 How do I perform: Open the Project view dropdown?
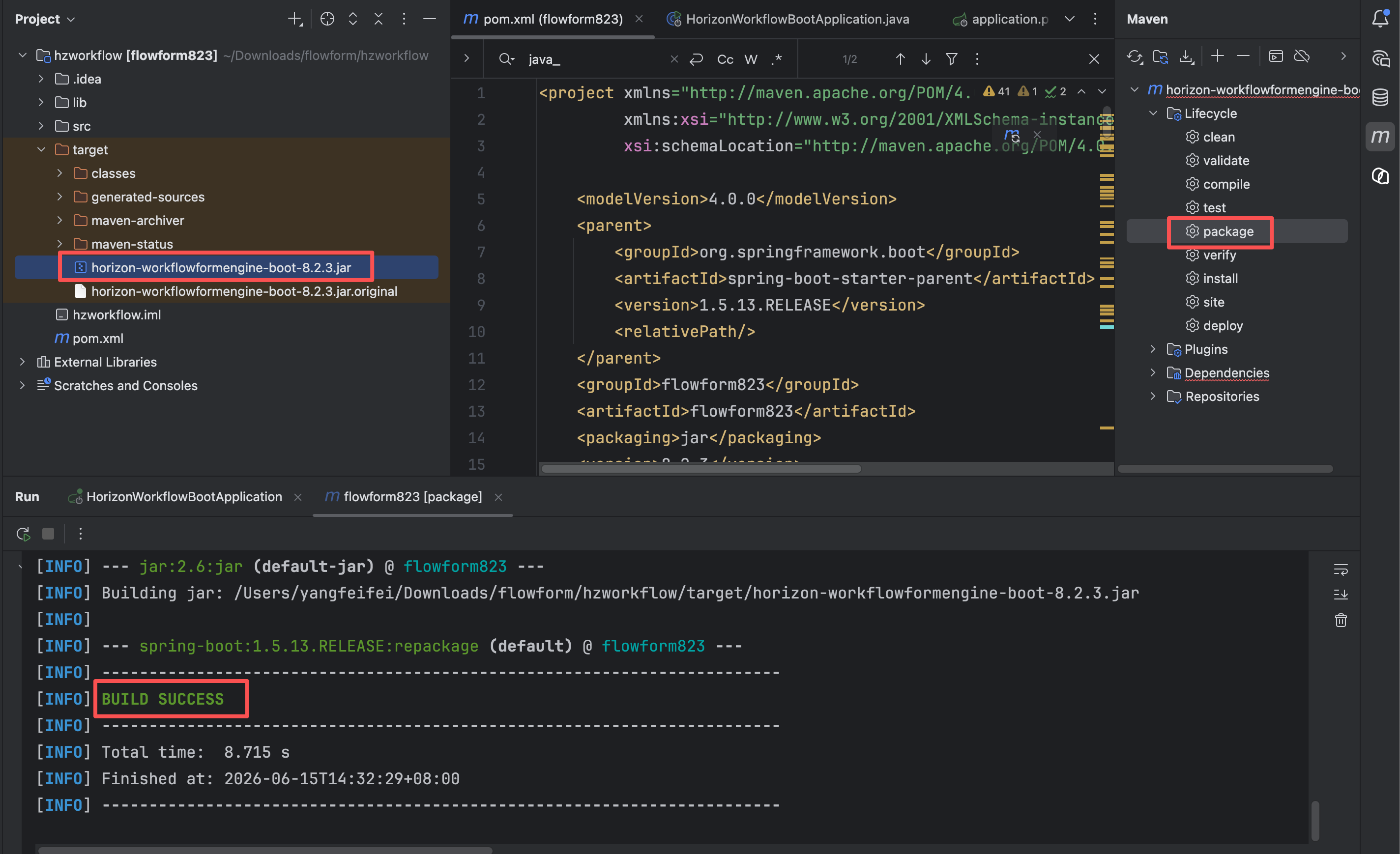click(x=45, y=19)
